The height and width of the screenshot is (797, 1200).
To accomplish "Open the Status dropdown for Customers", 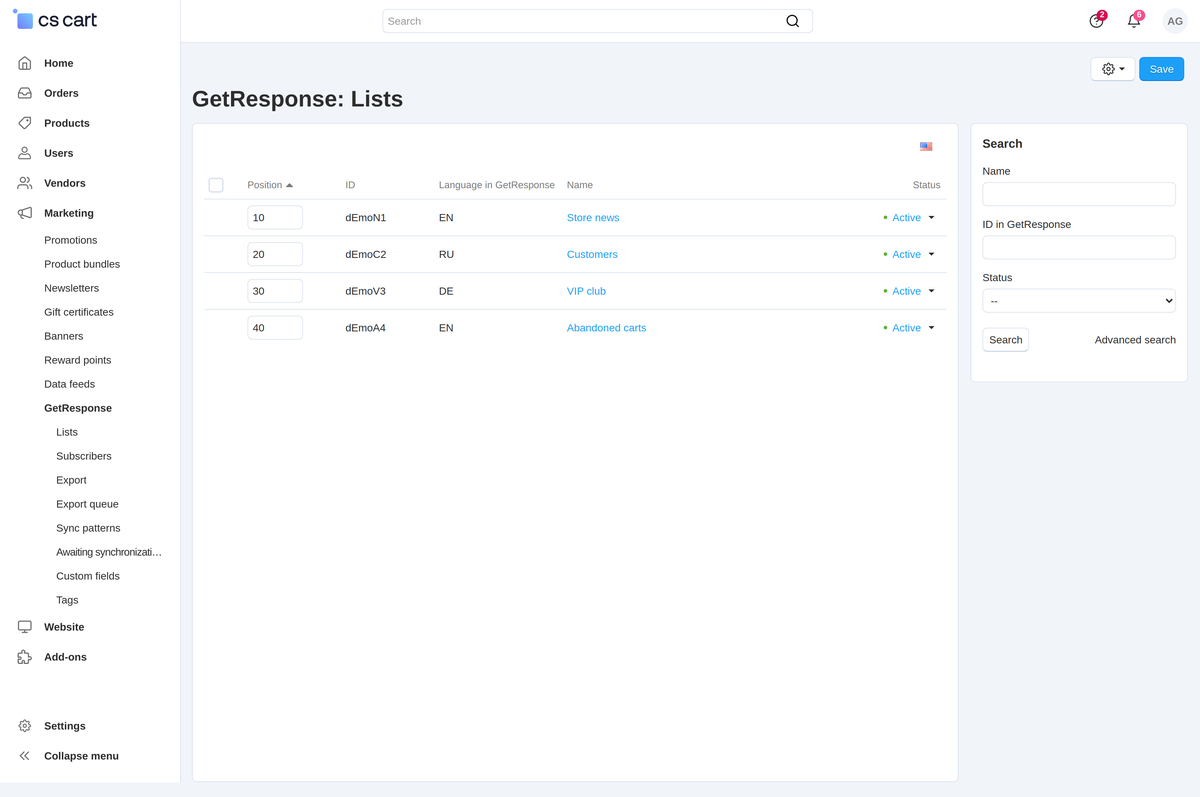I will coord(909,254).
